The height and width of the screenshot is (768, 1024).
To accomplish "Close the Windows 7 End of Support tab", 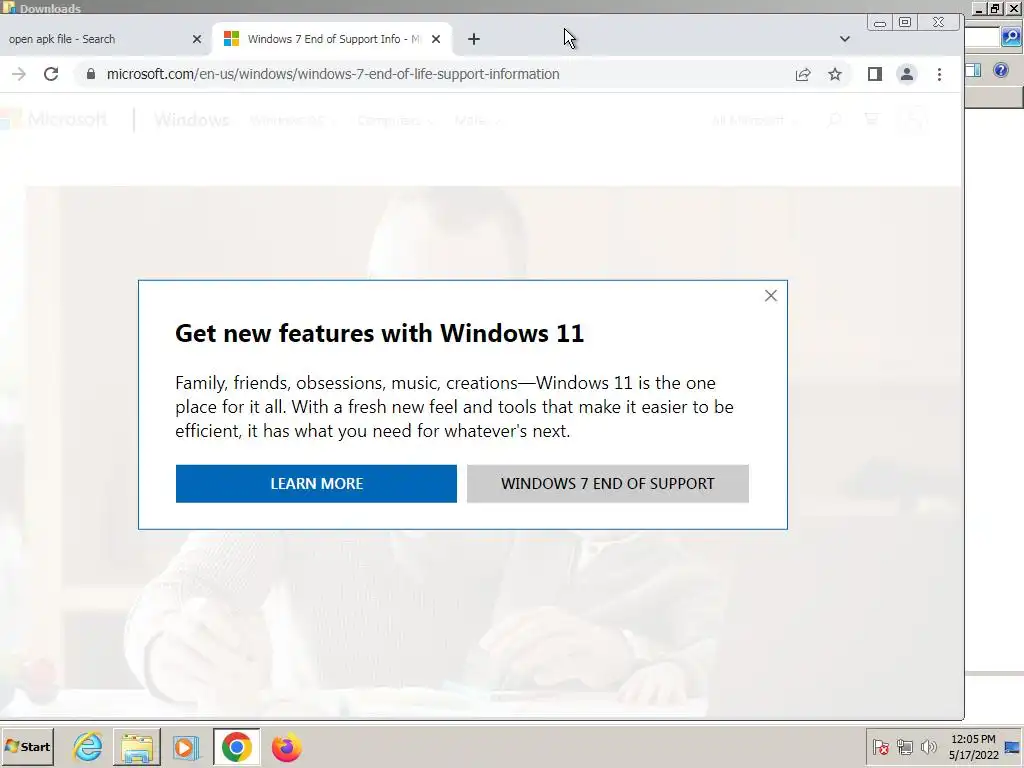I will pos(436,39).
